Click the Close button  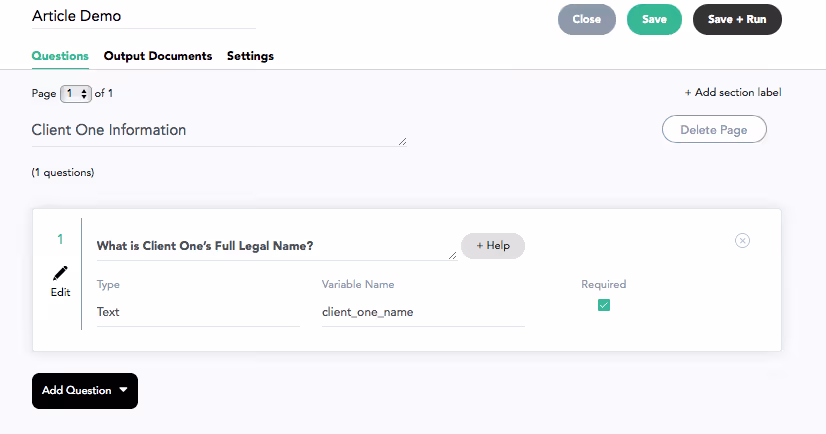pos(587,19)
